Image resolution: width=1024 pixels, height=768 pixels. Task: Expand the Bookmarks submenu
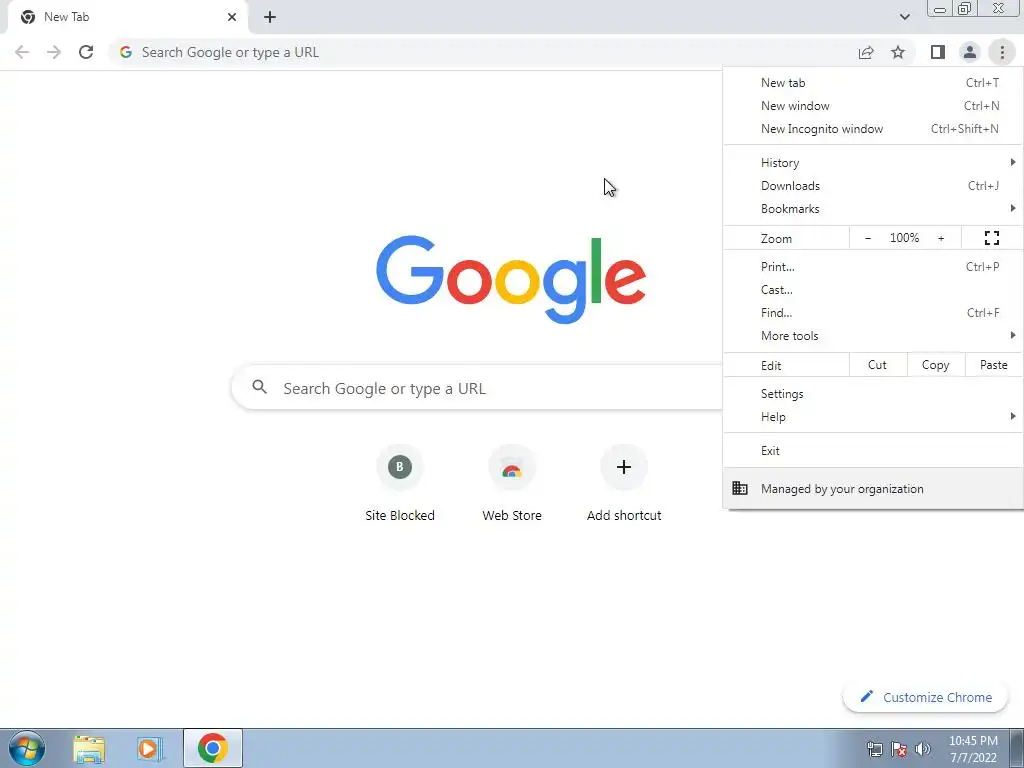click(873, 209)
